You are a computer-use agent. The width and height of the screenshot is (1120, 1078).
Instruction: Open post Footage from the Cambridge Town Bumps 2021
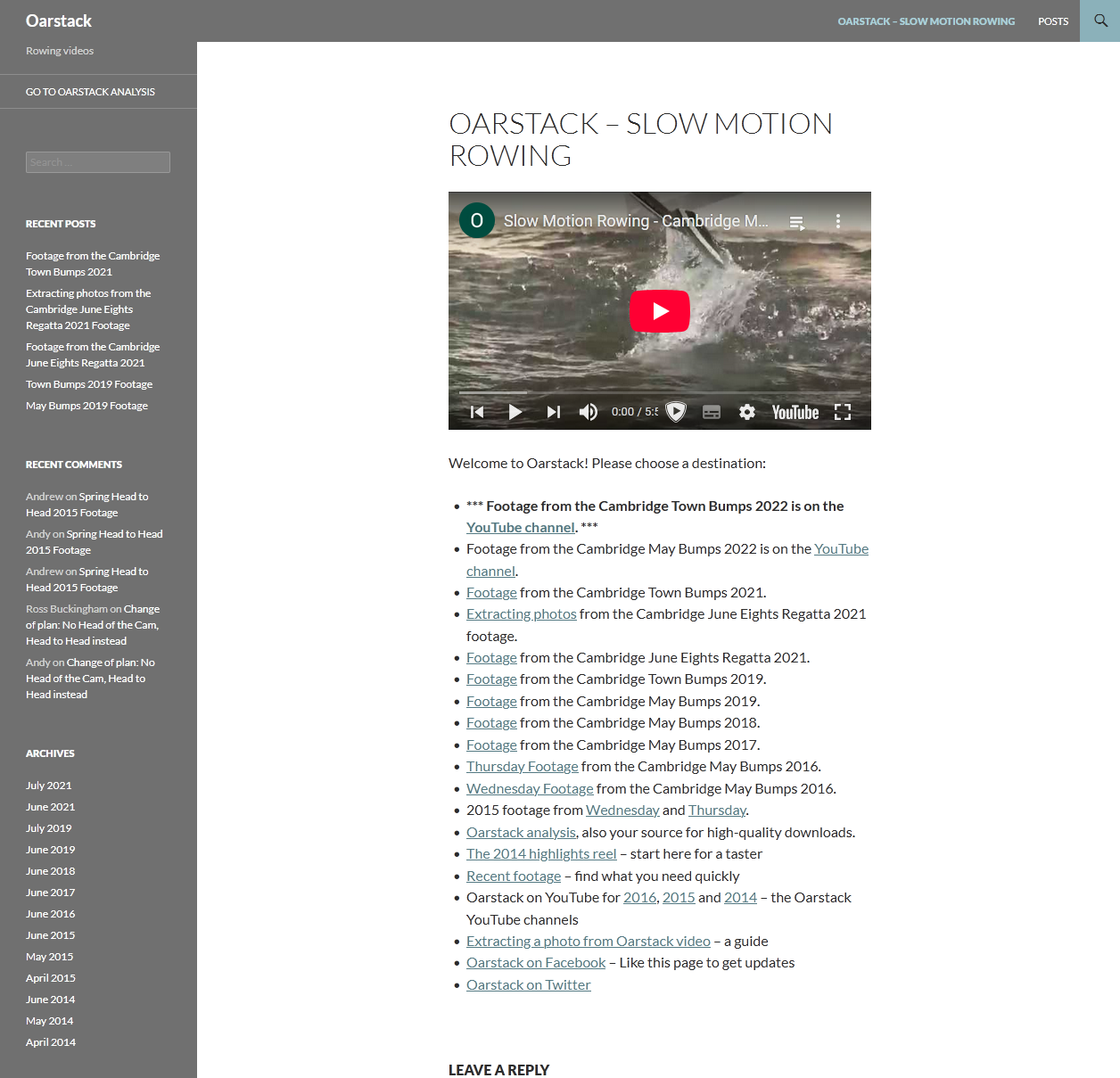point(93,264)
